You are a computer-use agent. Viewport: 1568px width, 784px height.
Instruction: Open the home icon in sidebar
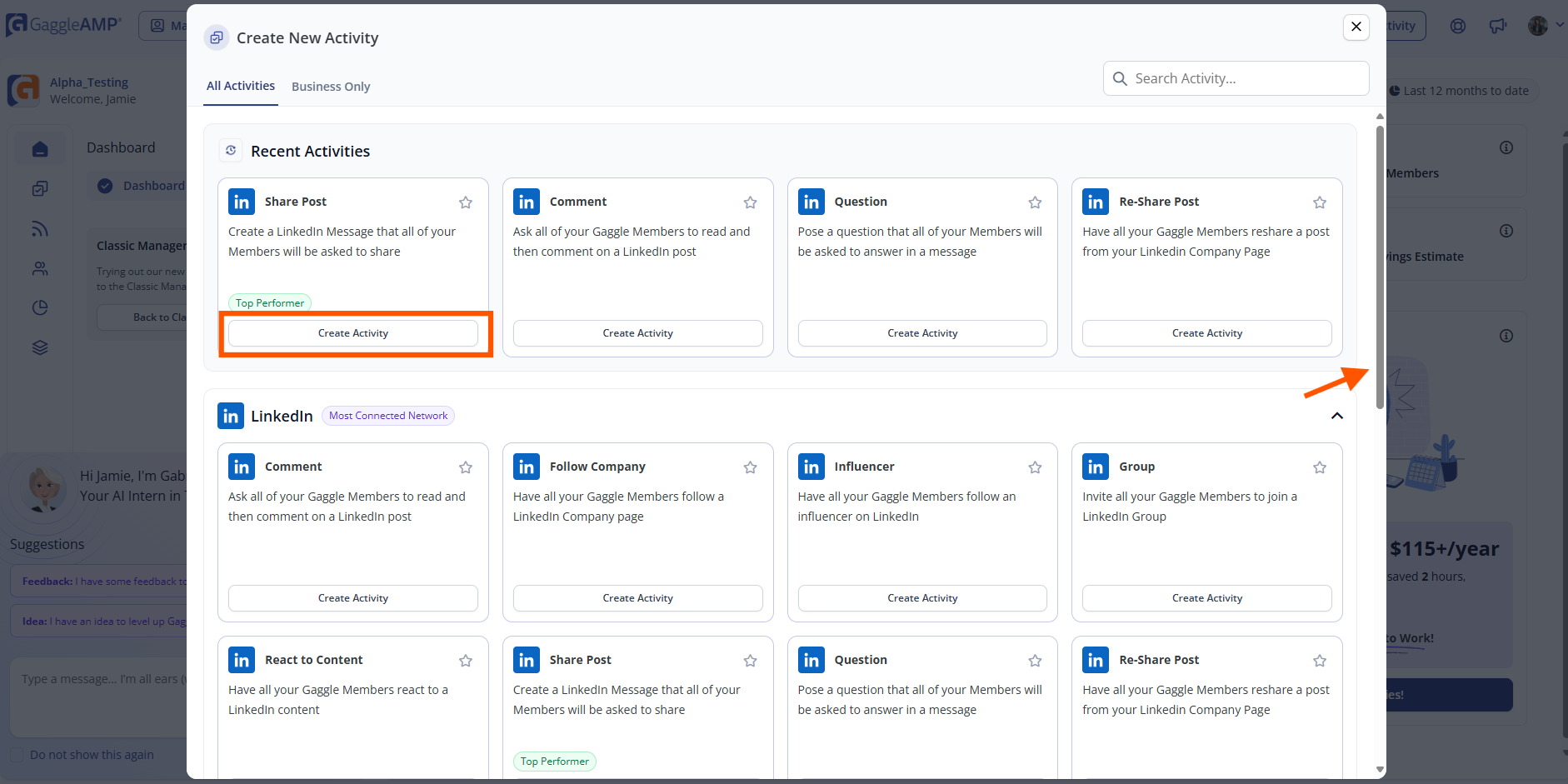(40, 149)
